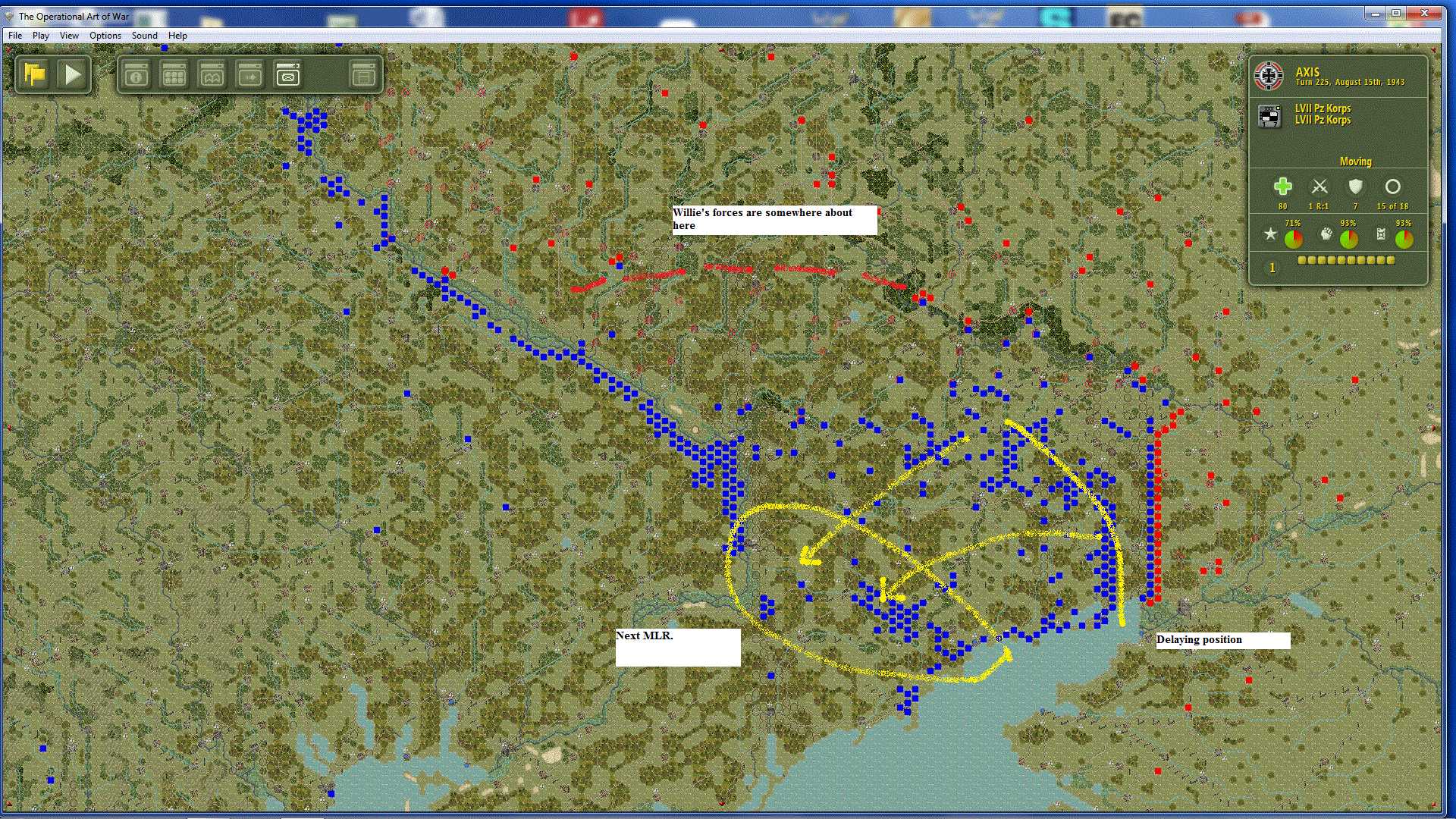
Task: Click the supply pie chart next to jerrycan
Action: [x=1404, y=239]
